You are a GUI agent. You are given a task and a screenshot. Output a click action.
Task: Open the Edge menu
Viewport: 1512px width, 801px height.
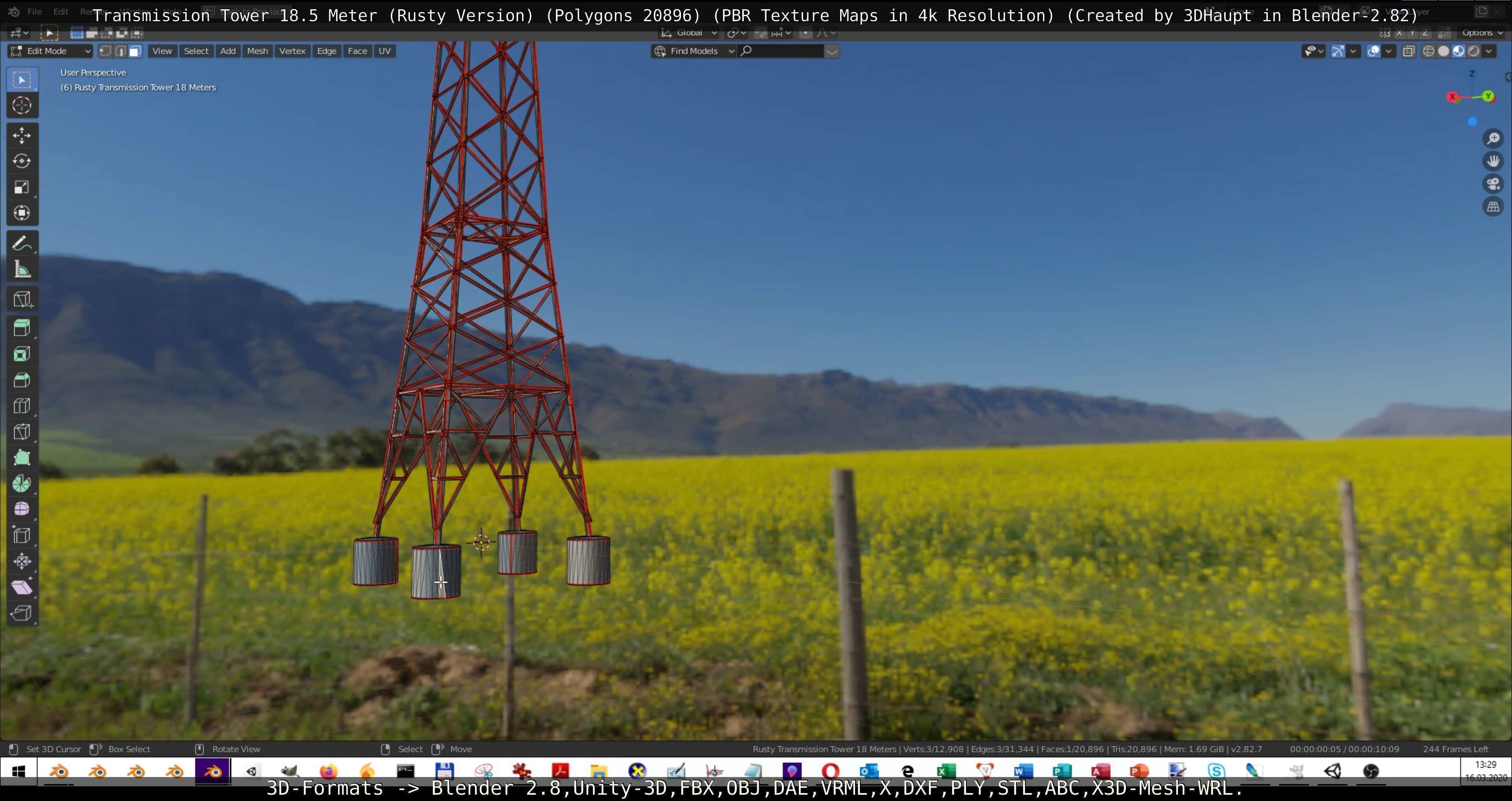(326, 51)
